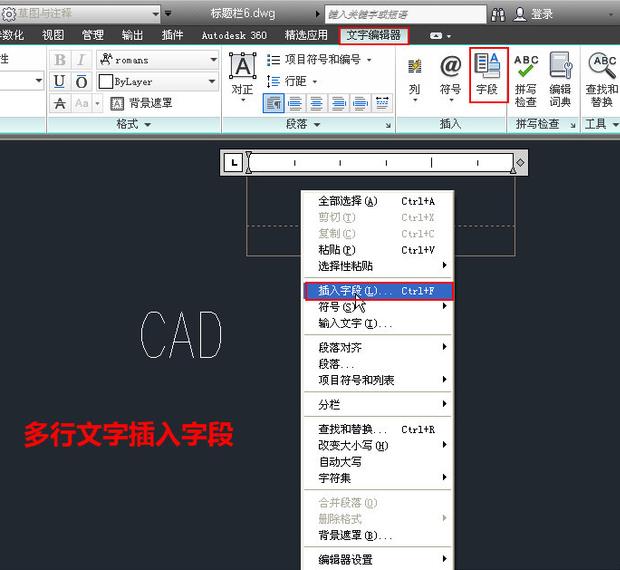
Task: Switch to the 管理 ribbon tab
Action: (93, 35)
